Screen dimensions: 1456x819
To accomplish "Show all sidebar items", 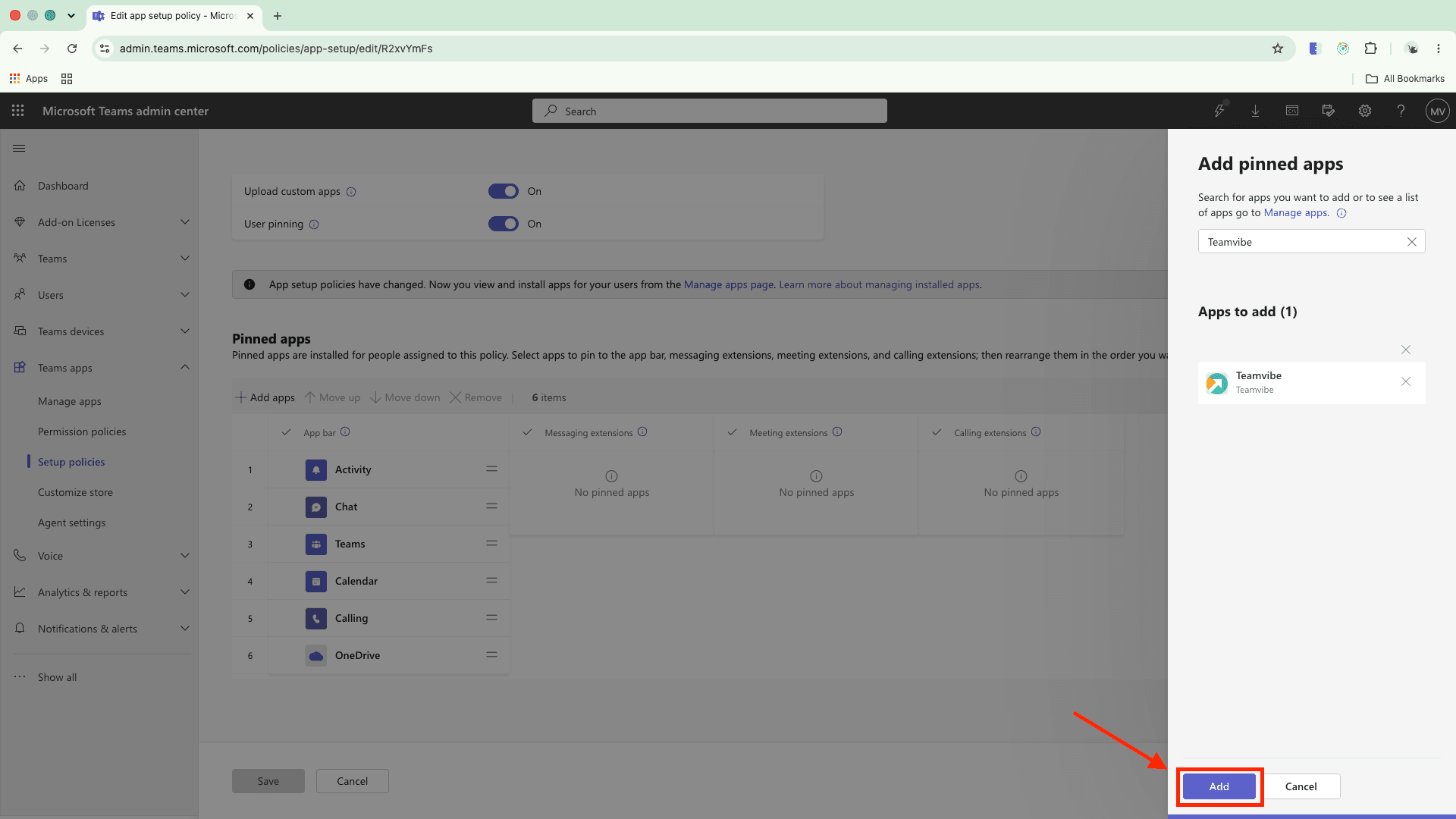I will point(57,677).
